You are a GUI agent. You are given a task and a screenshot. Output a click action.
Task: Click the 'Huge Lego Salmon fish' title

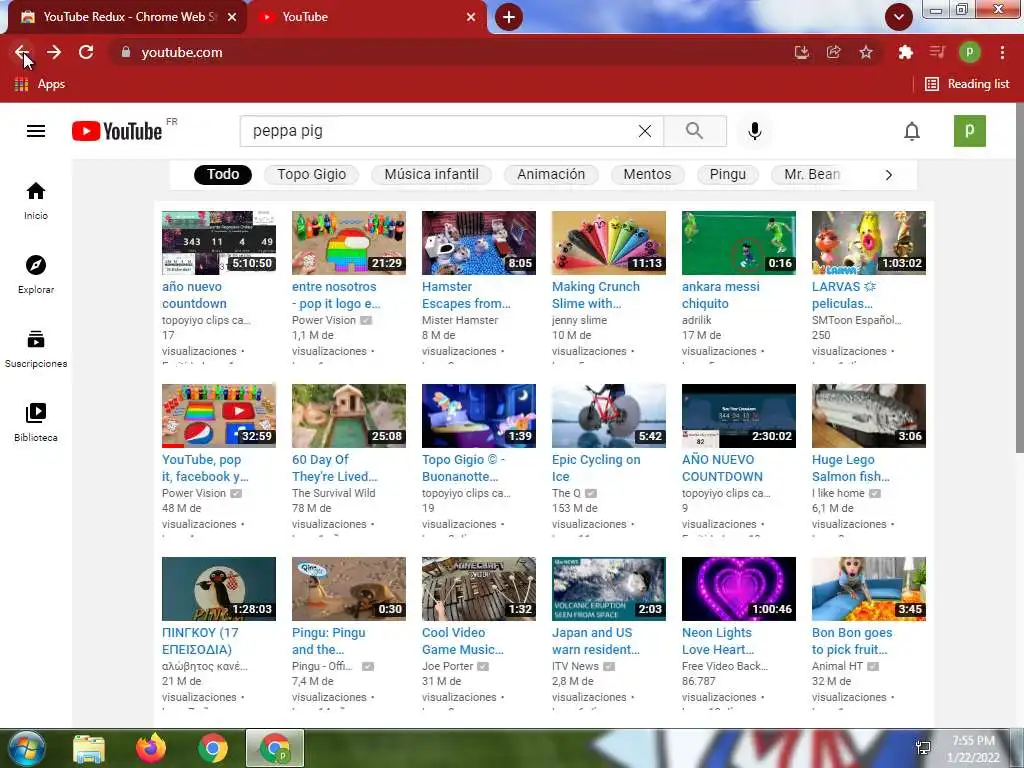(851, 468)
